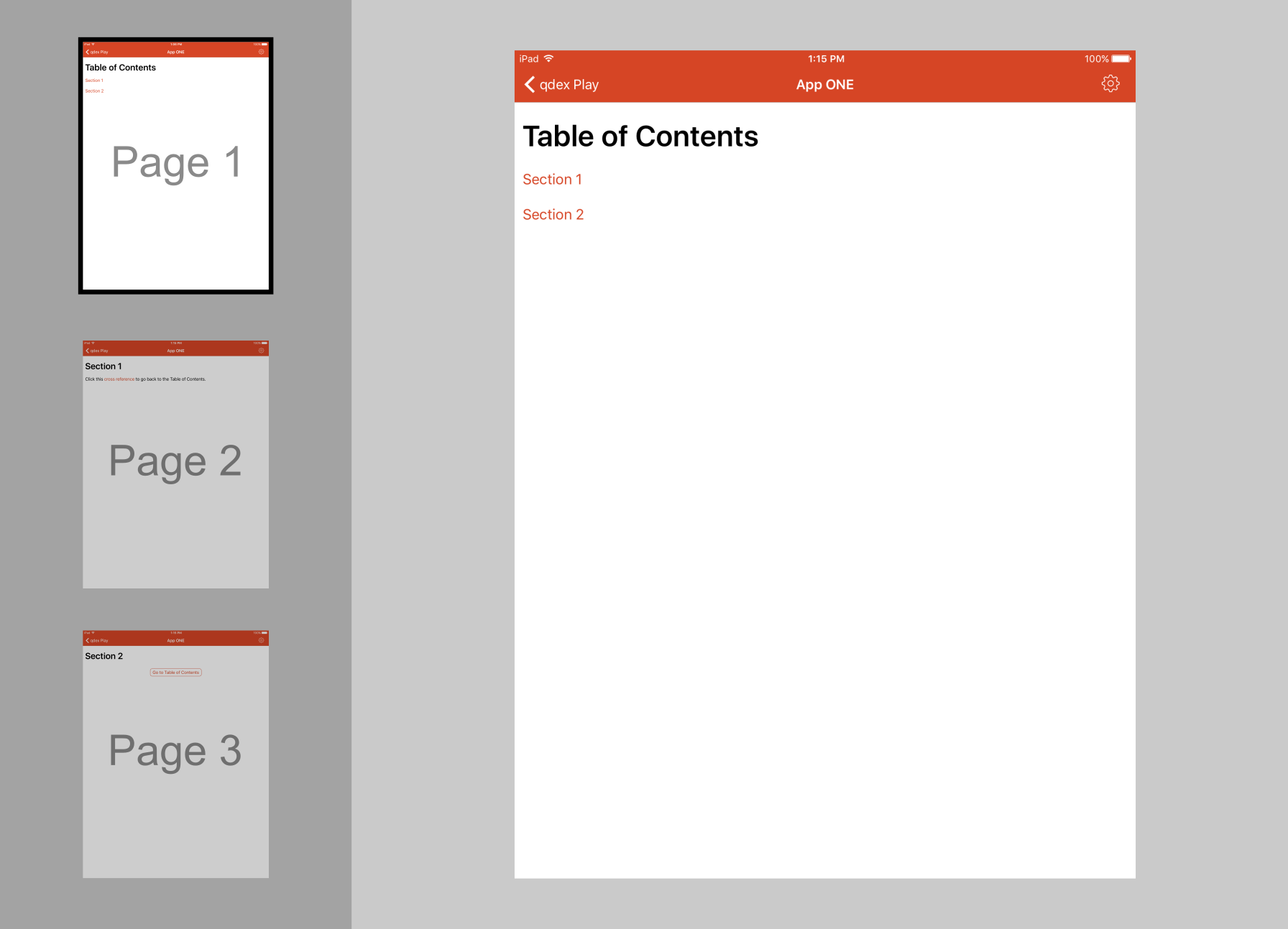The height and width of the screenshot is (929, 1288).
Task: Open the Section 1 link
Action: coord(552,180)
